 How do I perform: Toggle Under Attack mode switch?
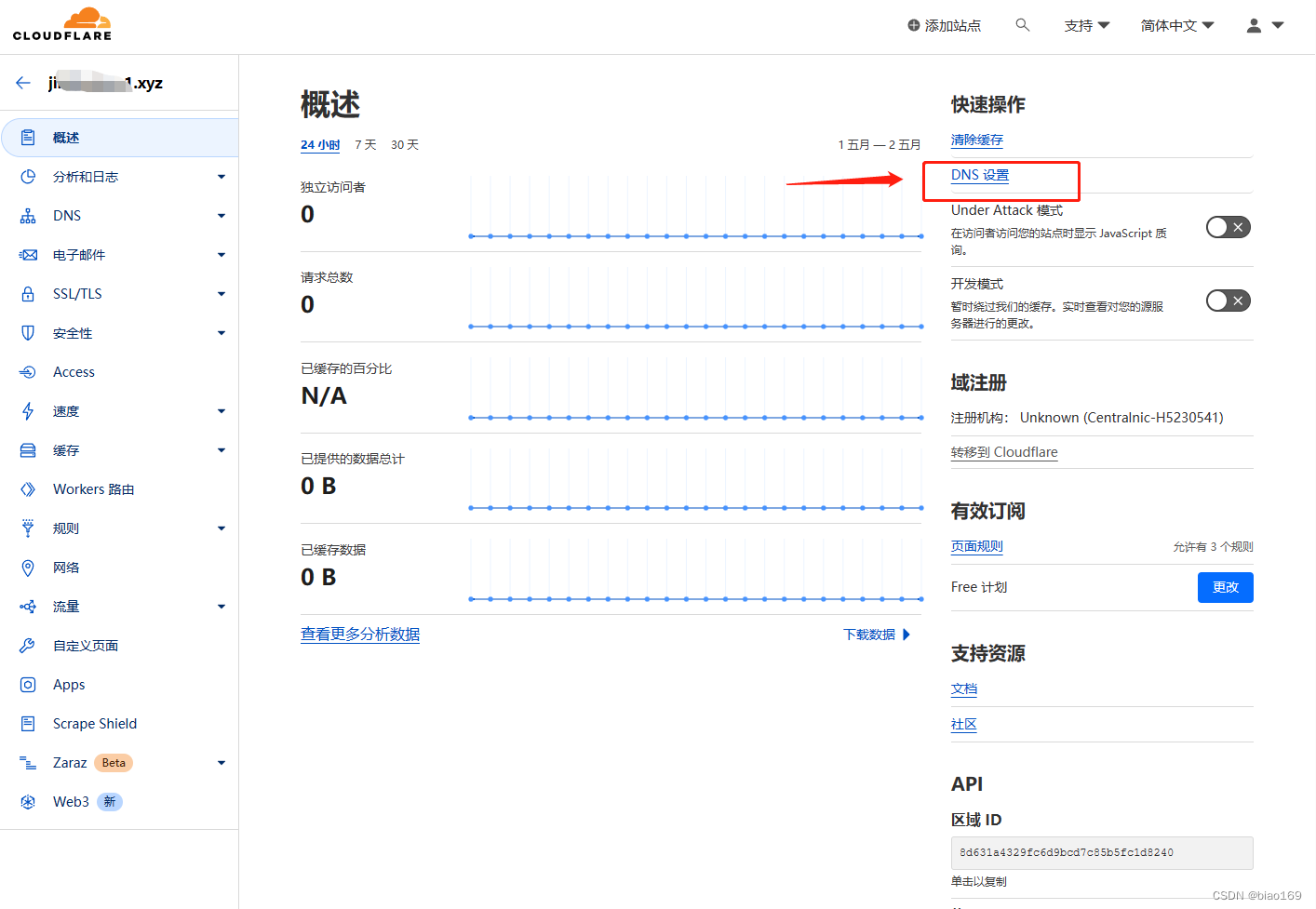point(1228,227)
